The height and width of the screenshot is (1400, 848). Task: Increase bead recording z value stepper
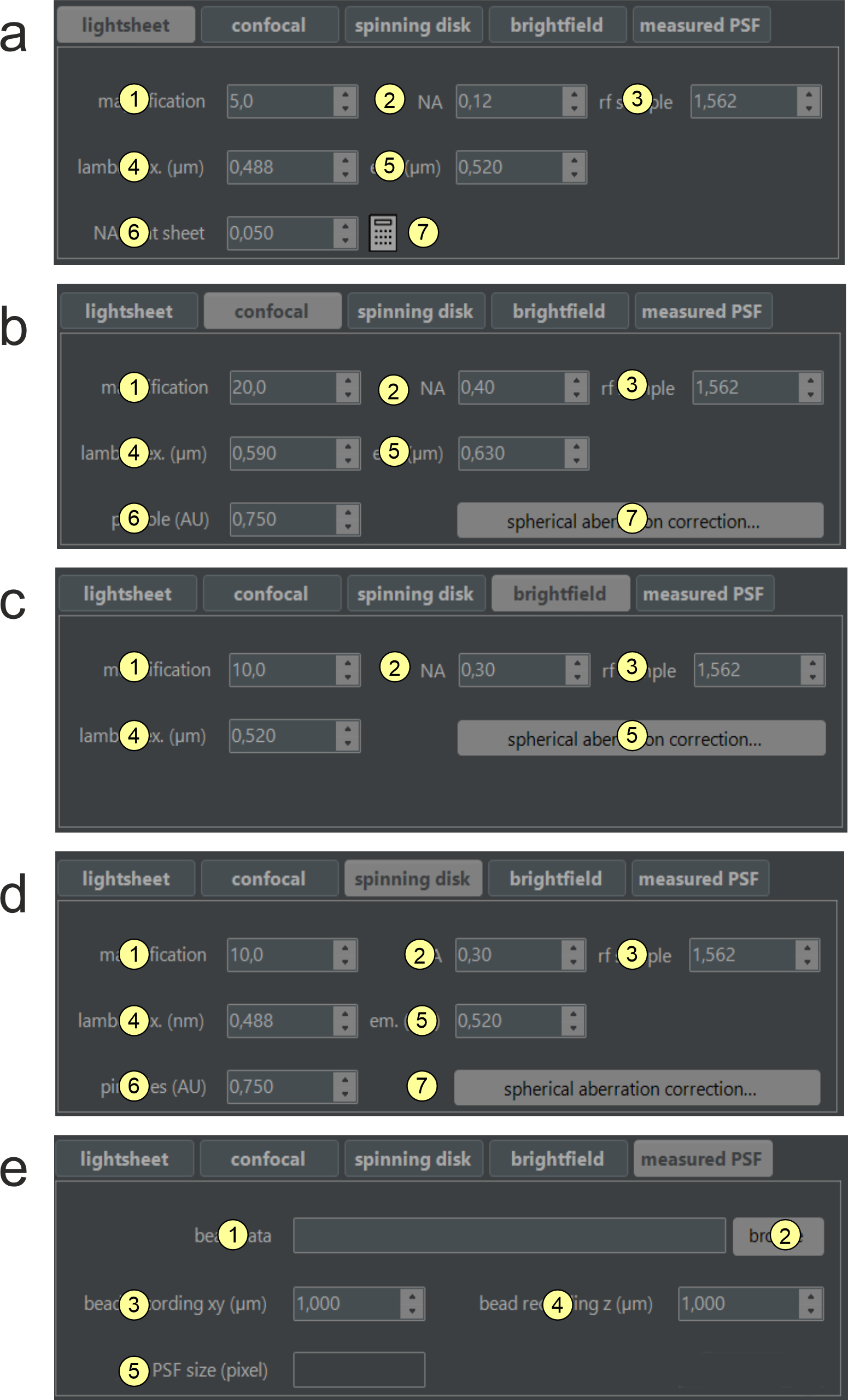[x=811, y=1296]
